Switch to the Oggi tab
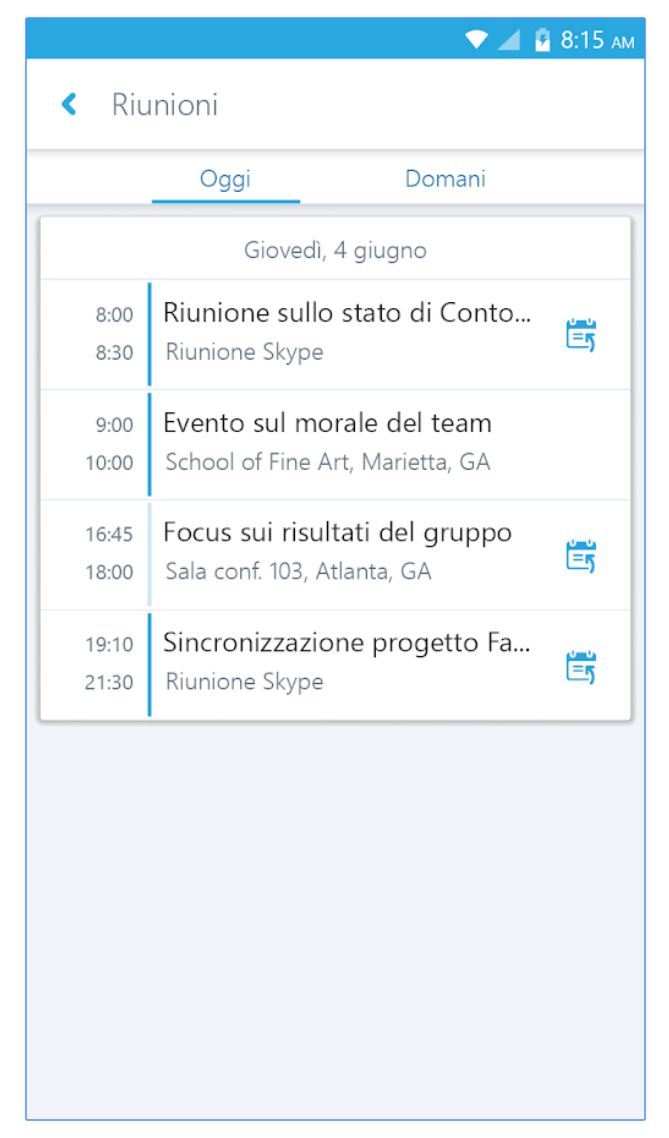This screenshot has height=1138, width=669. tap(225, 180)
